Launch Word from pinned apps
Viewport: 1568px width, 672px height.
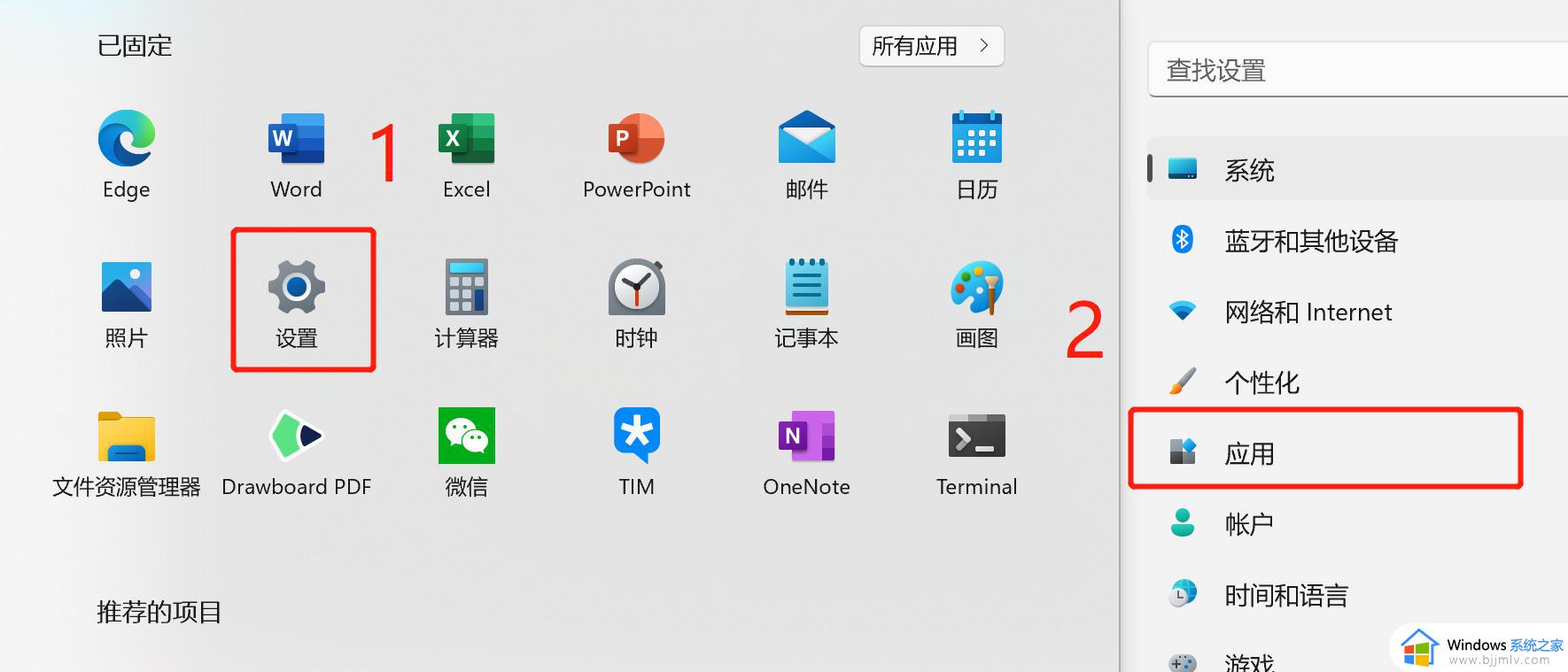296,138
